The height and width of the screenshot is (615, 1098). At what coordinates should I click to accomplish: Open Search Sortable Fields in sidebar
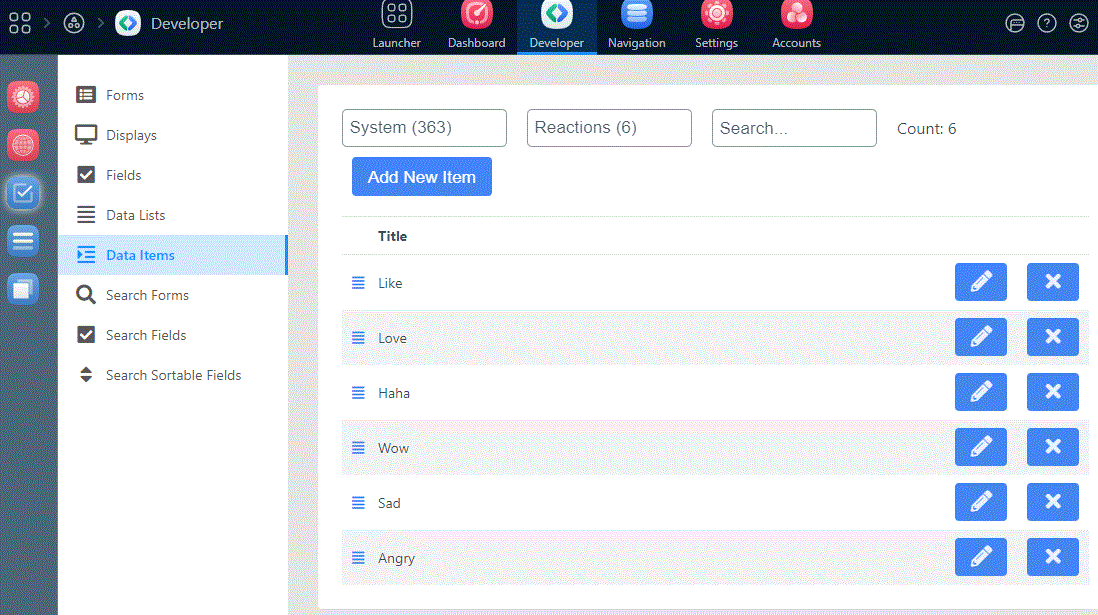(173, 375)
